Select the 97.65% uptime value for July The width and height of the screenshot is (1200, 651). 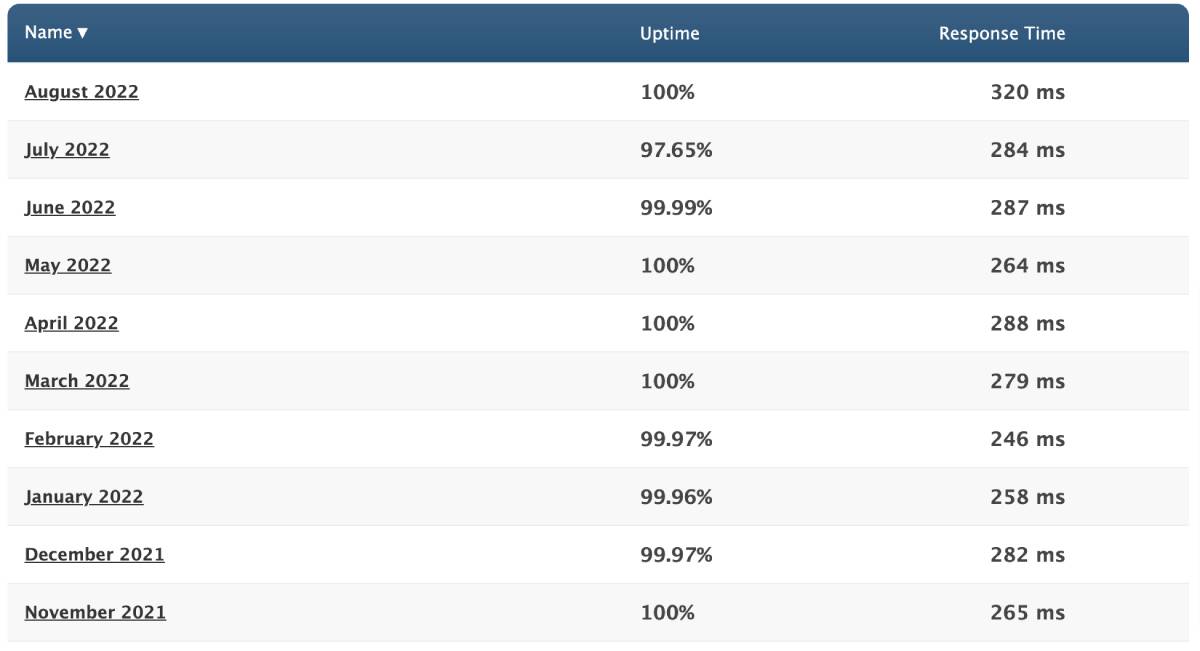pos(676,150)
